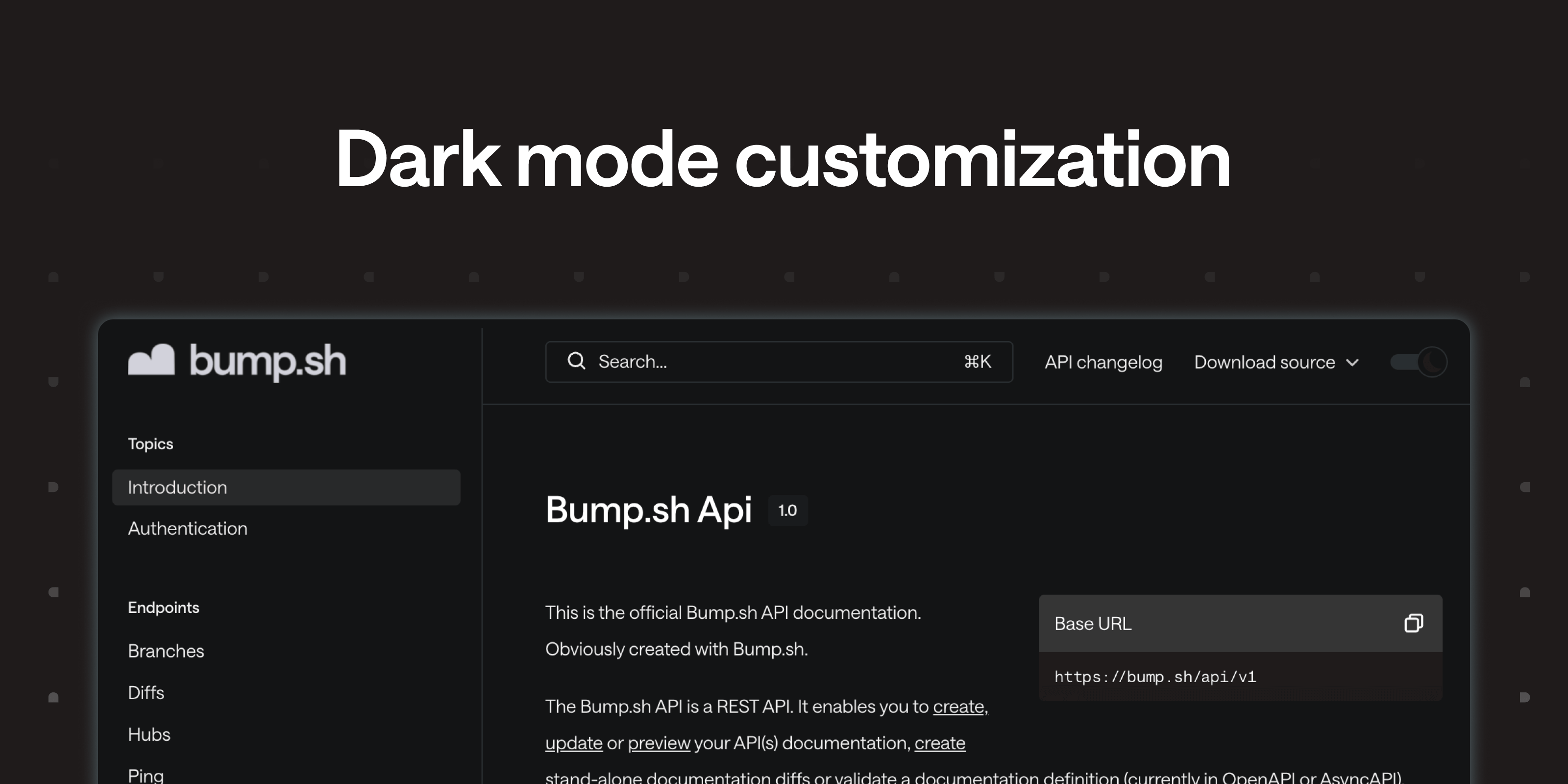Click the 1.0 version badge
The width and height of the screenshot is (1568, 784).
tap(787, 510)
